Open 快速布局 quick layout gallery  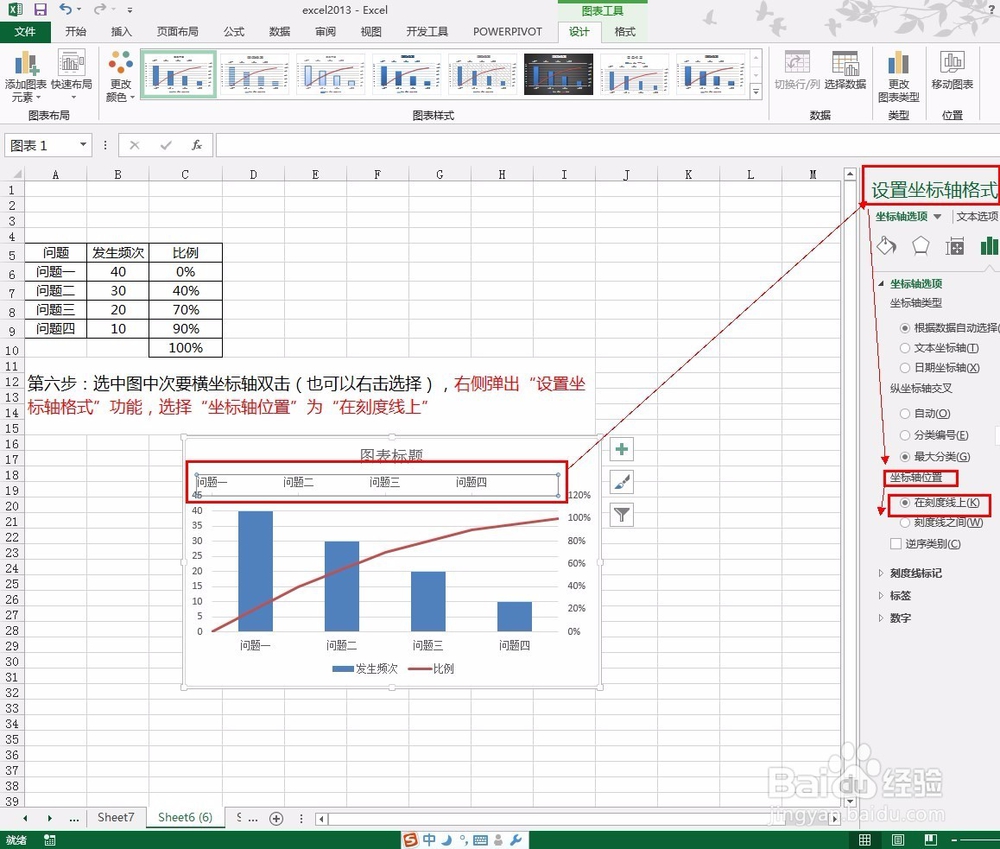click(x=71, y=76)
